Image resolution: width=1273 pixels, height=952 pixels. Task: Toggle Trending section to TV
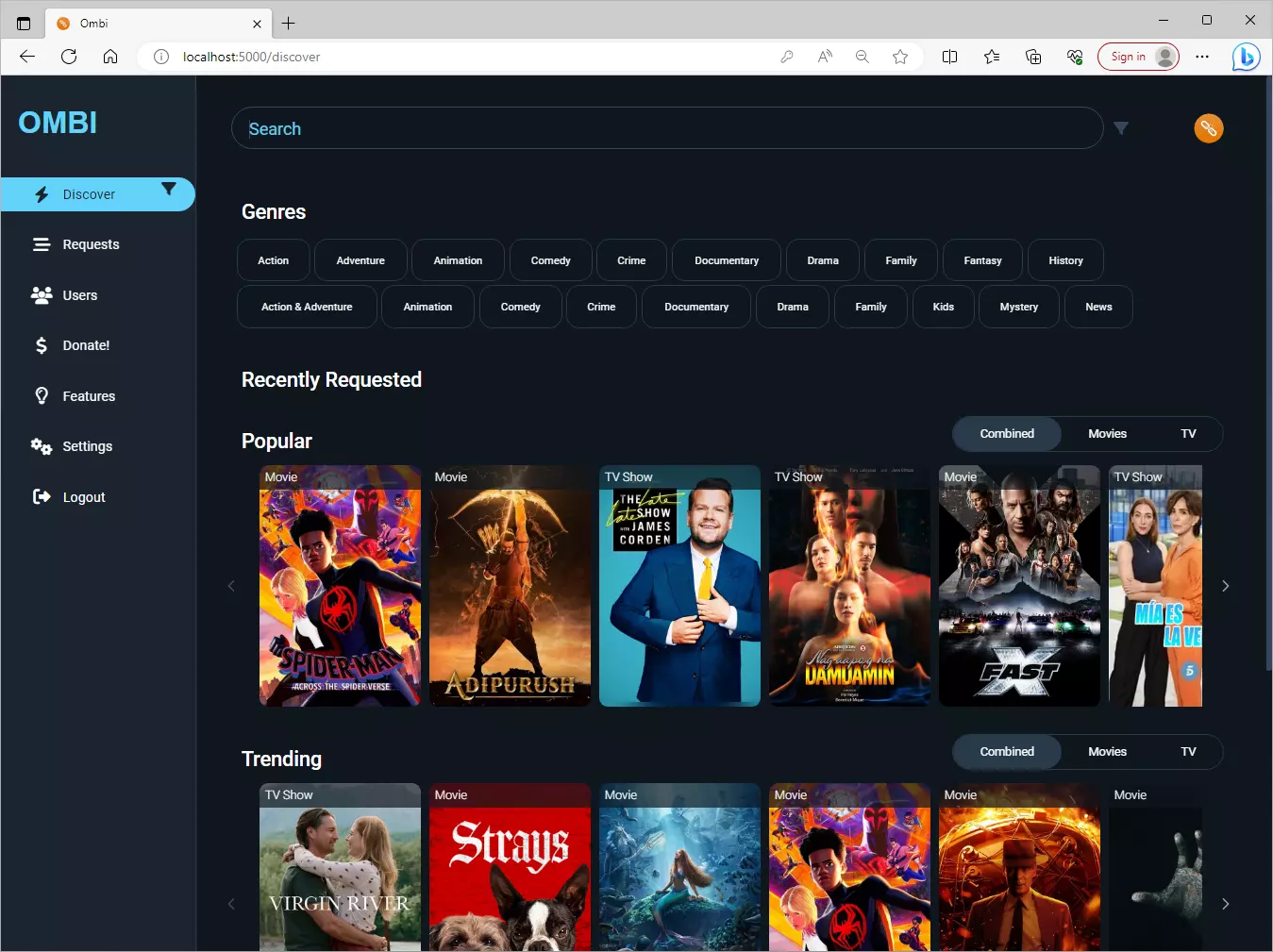point(1188,752)
